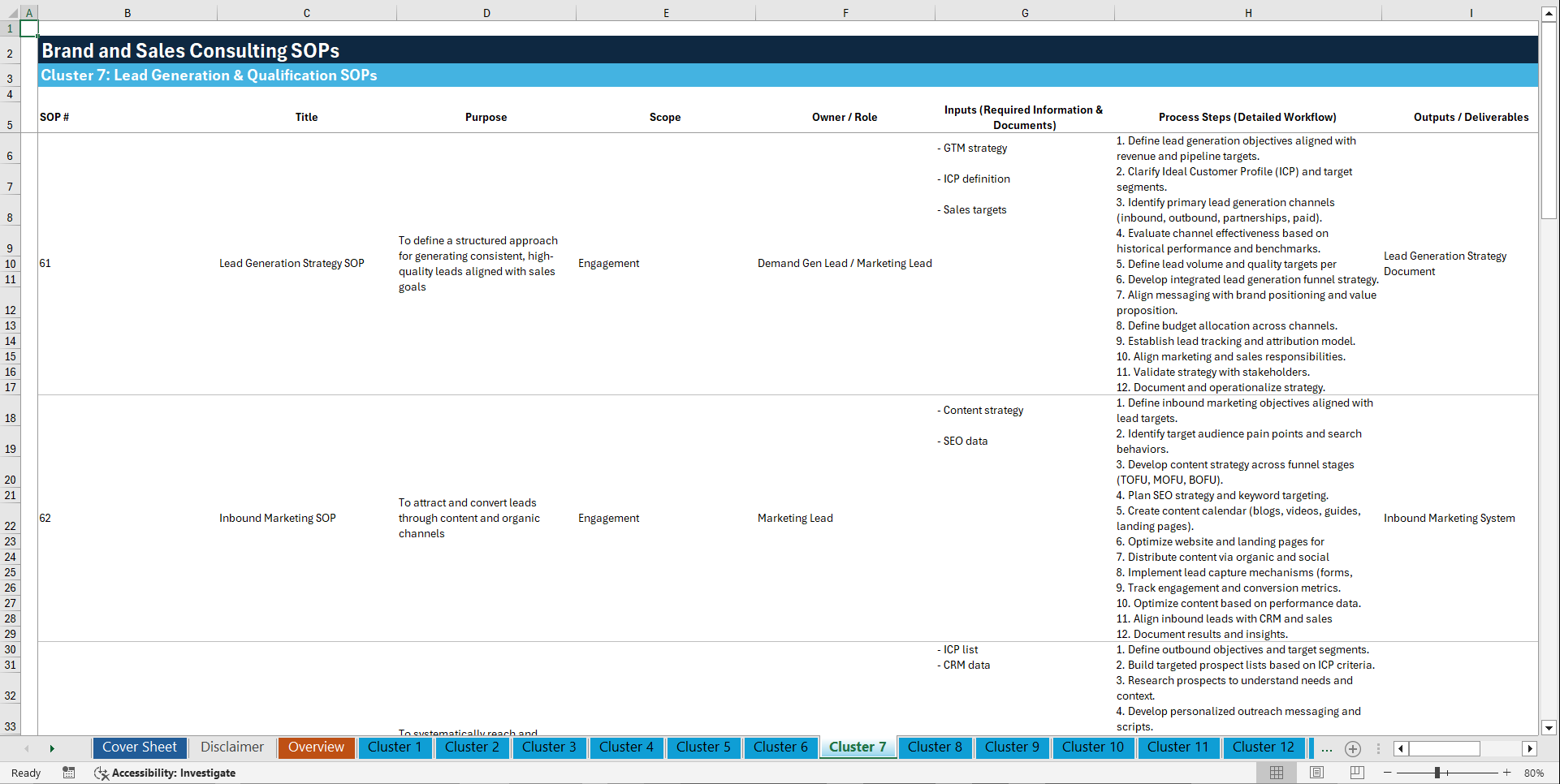Open the Cover Sheet tab
Viewport: 1560px width, 784px height.
[140, 747]
